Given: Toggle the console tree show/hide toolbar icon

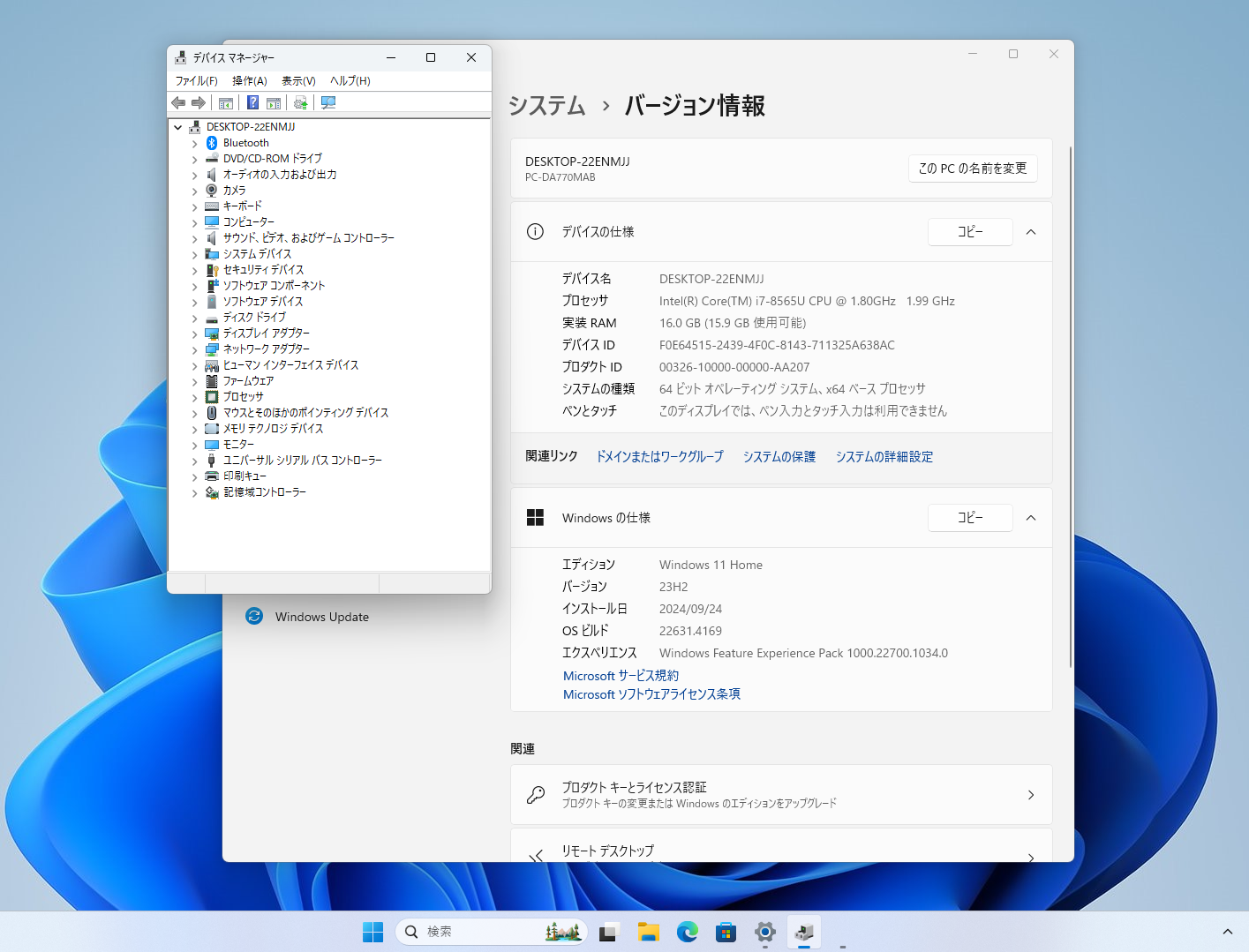Looking at the screenshot, I should coord(226,103).
